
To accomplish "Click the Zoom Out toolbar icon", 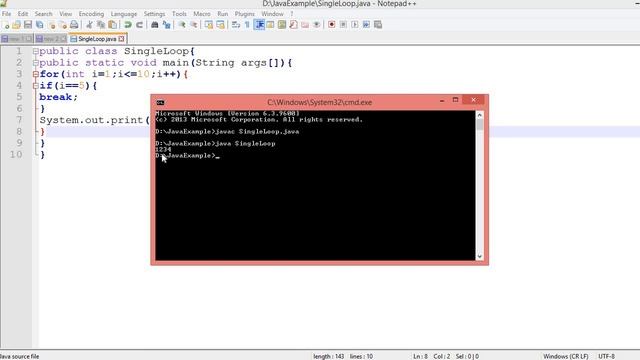I will click(193, 25).
